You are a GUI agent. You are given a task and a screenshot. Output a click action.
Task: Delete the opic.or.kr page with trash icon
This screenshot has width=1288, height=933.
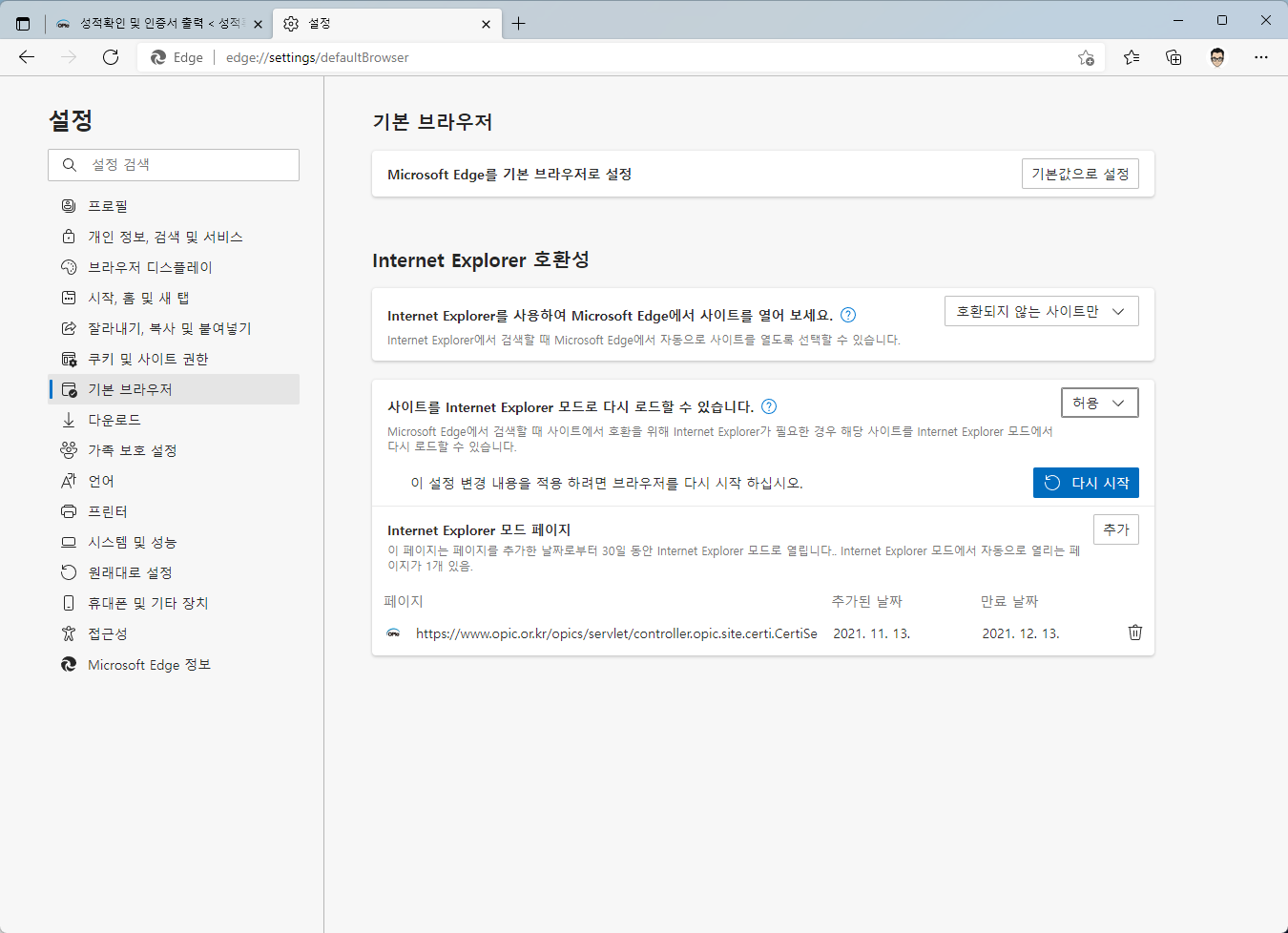click(x=1135, y=632)
